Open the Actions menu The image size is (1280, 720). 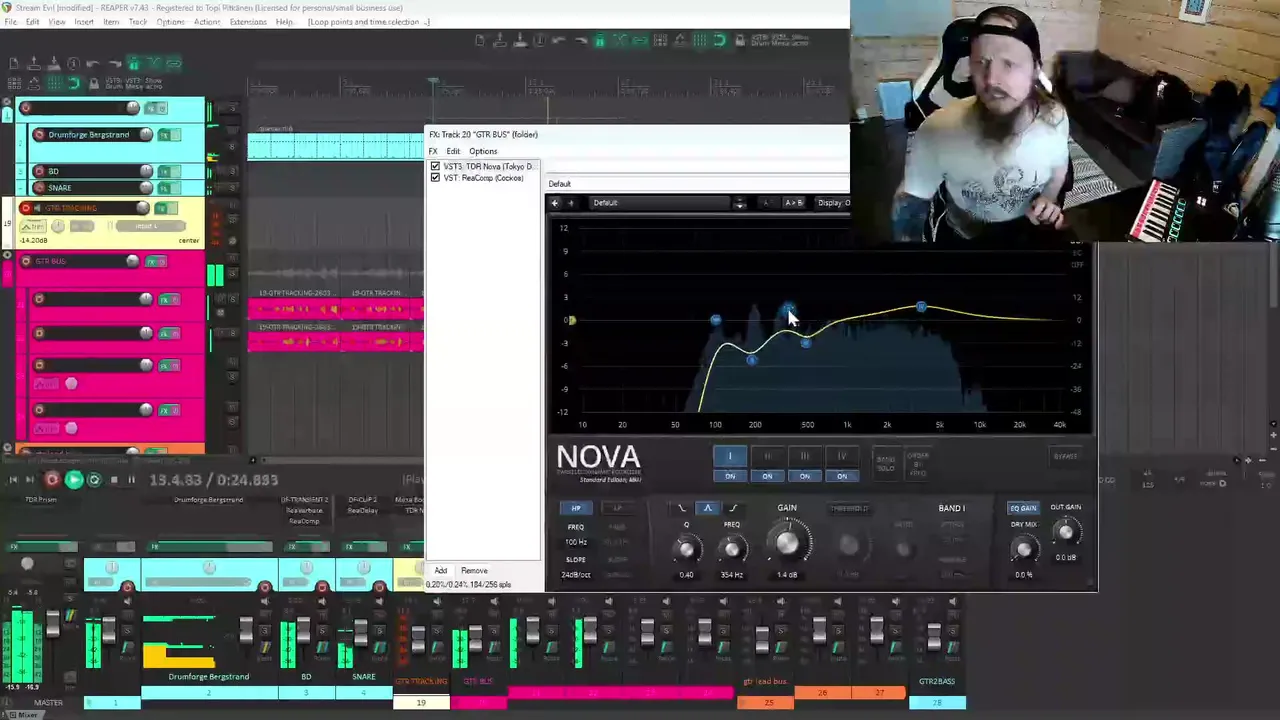pos(207,22)
